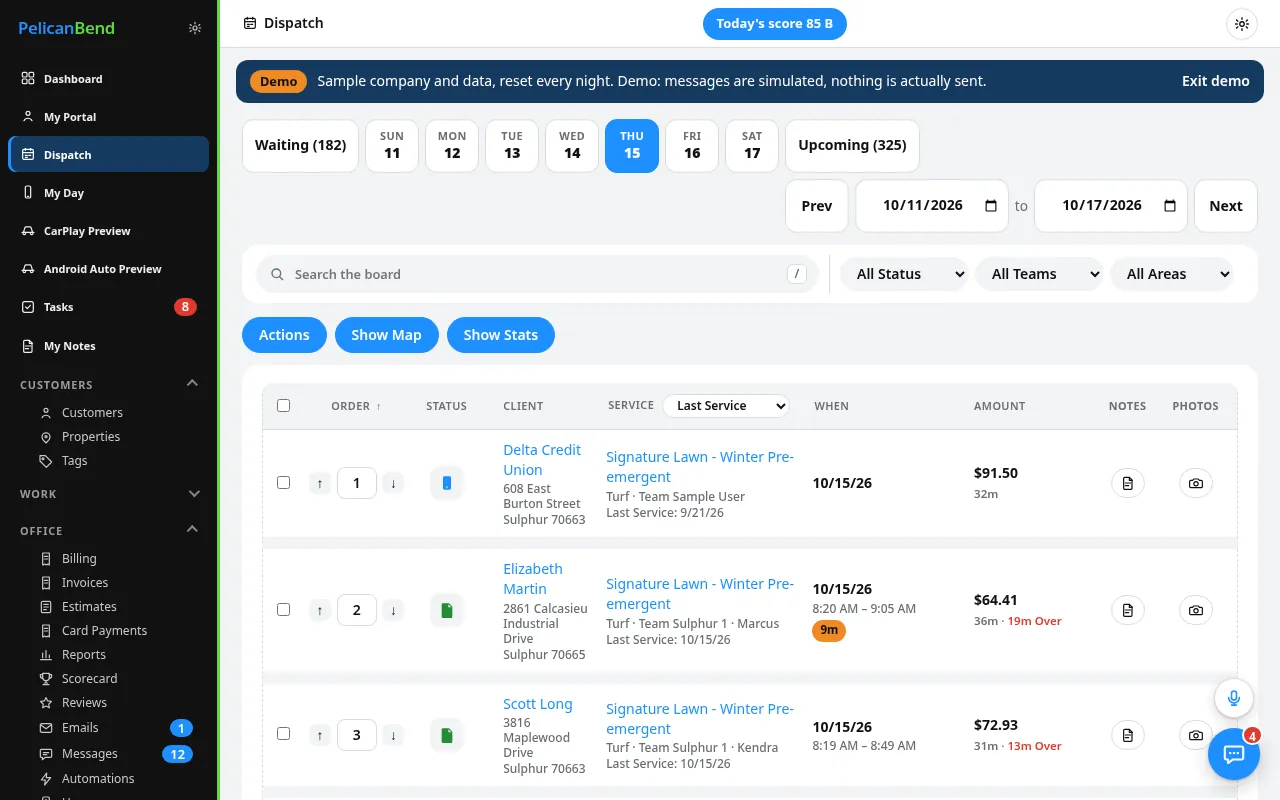The image size is (1280, 800).
Task: Move order 2 down with arrow icon
Action: [393, 610]
